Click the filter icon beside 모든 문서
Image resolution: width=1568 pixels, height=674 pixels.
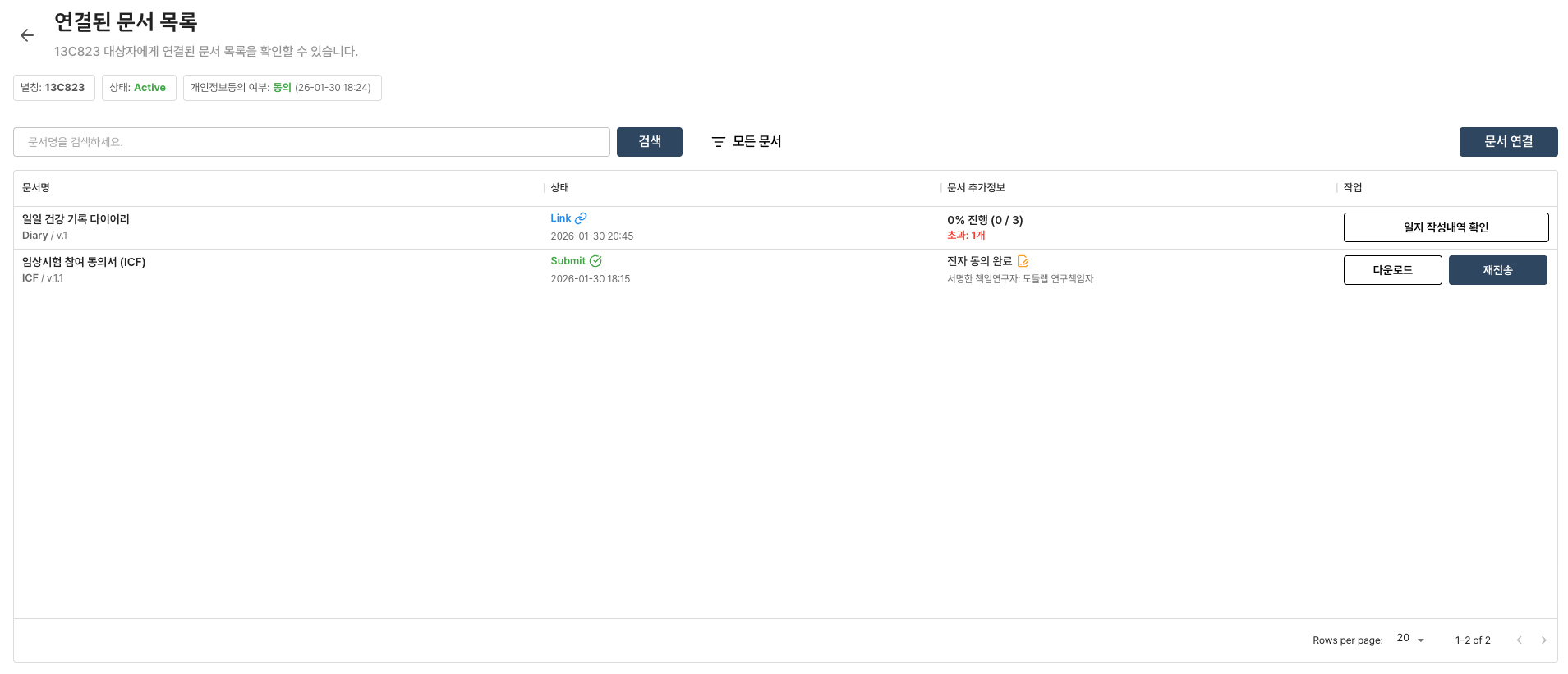pyautogui.click(x=719, y=141)
